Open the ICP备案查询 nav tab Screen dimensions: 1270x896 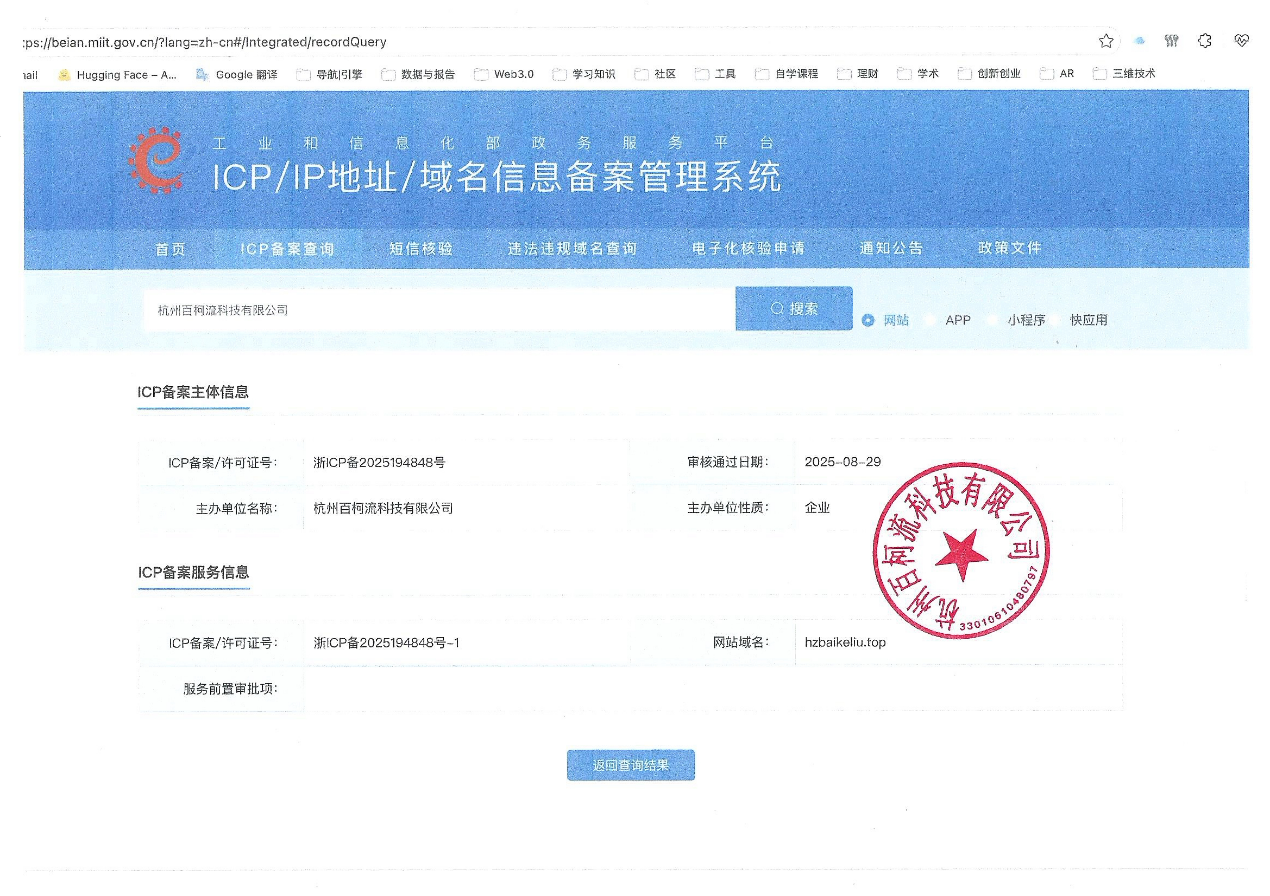(x=287, y=249)
